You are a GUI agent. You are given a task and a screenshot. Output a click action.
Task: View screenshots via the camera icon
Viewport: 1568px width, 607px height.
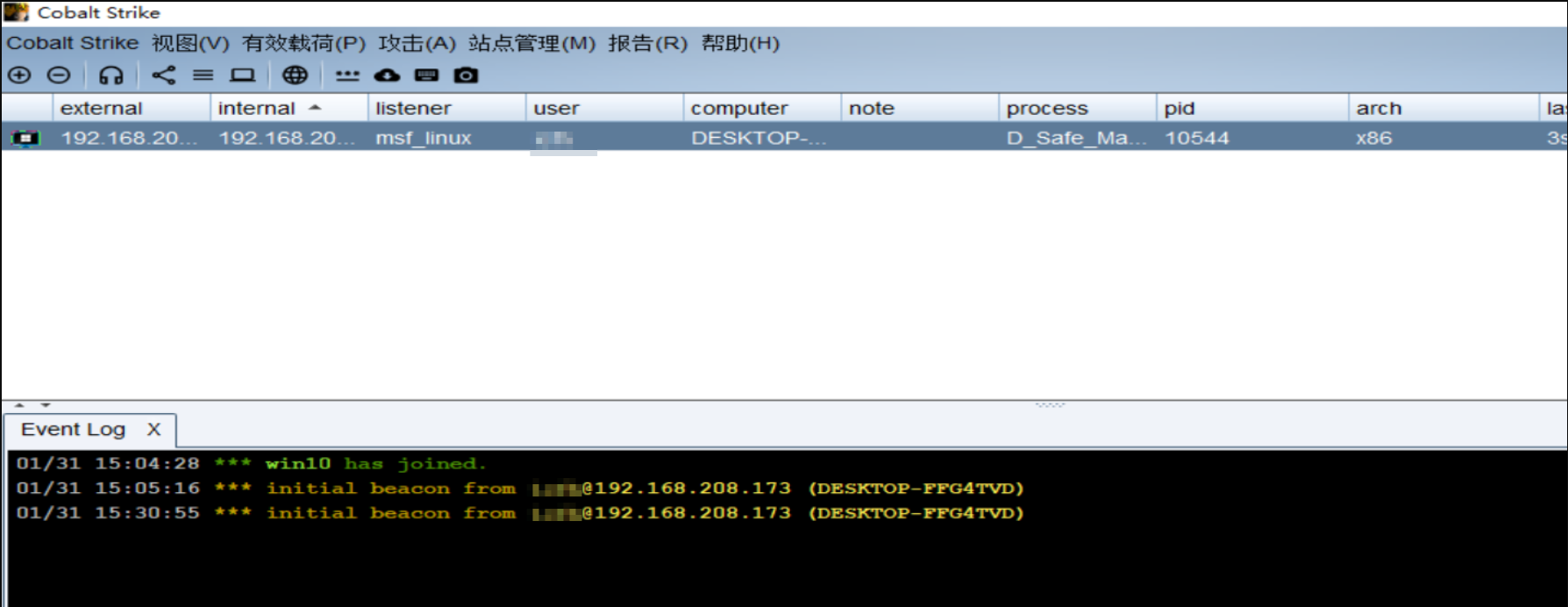(x=467, y=75)
